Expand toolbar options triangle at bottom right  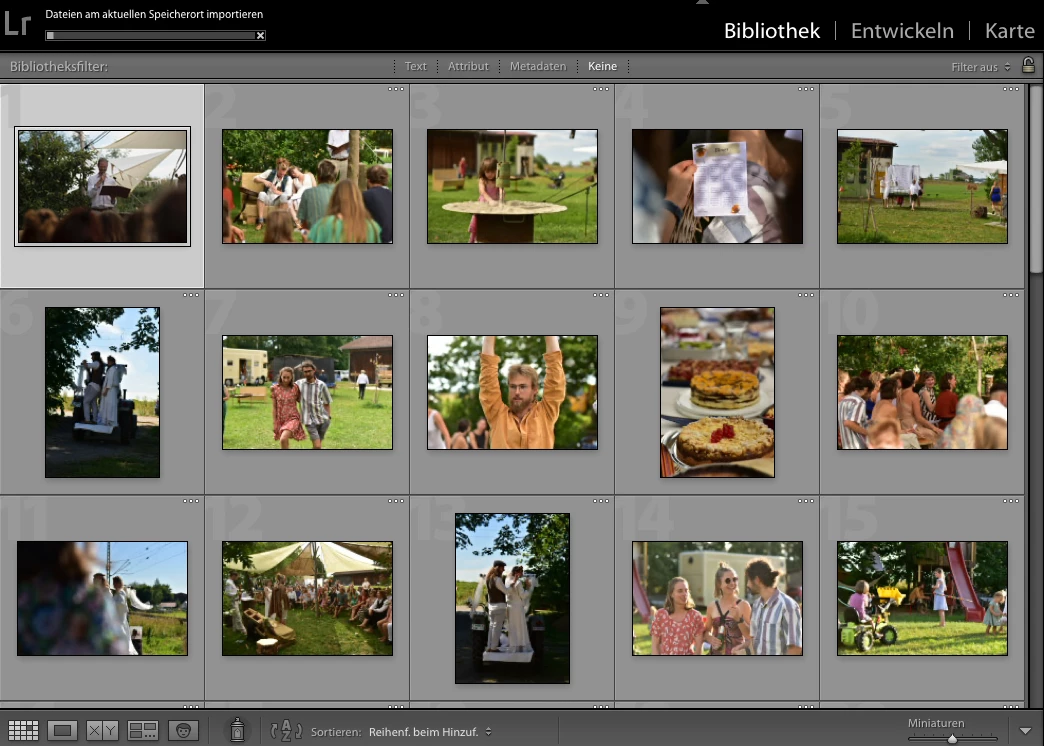(x=1026, y=731)
